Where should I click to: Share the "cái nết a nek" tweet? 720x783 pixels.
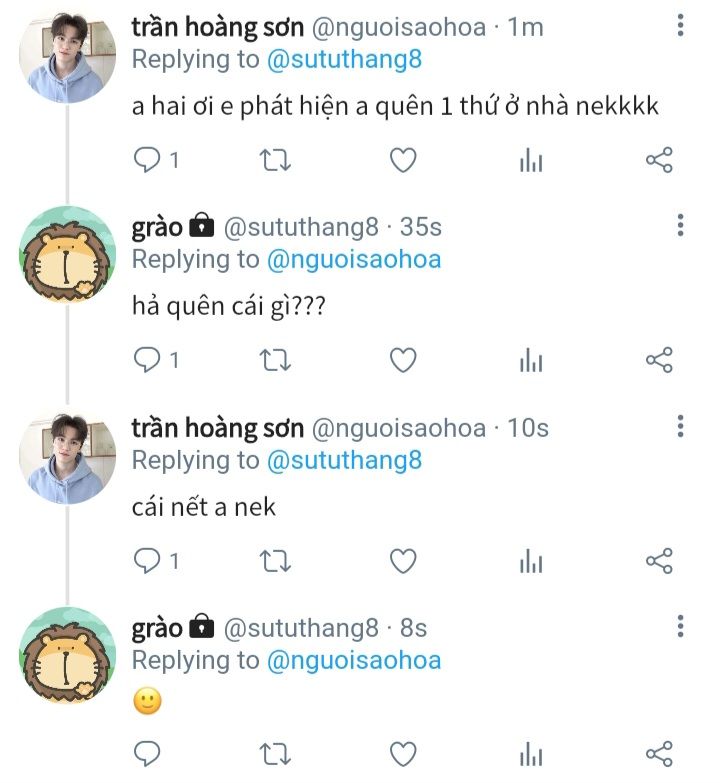click(x=659, y=561)
